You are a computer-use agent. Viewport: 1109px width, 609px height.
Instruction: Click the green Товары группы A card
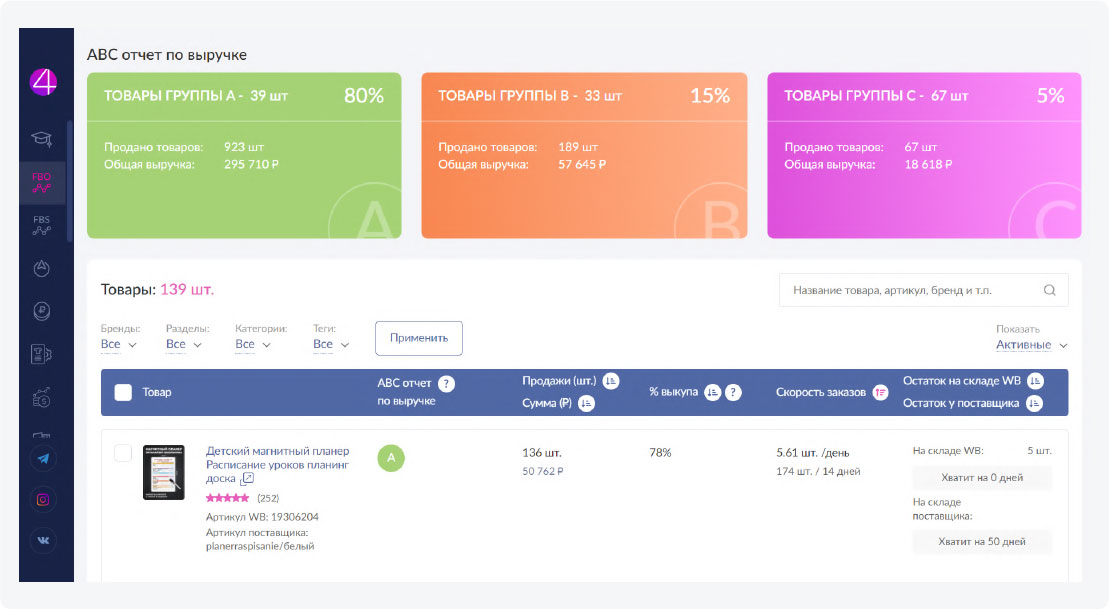[x=244, y=155]
